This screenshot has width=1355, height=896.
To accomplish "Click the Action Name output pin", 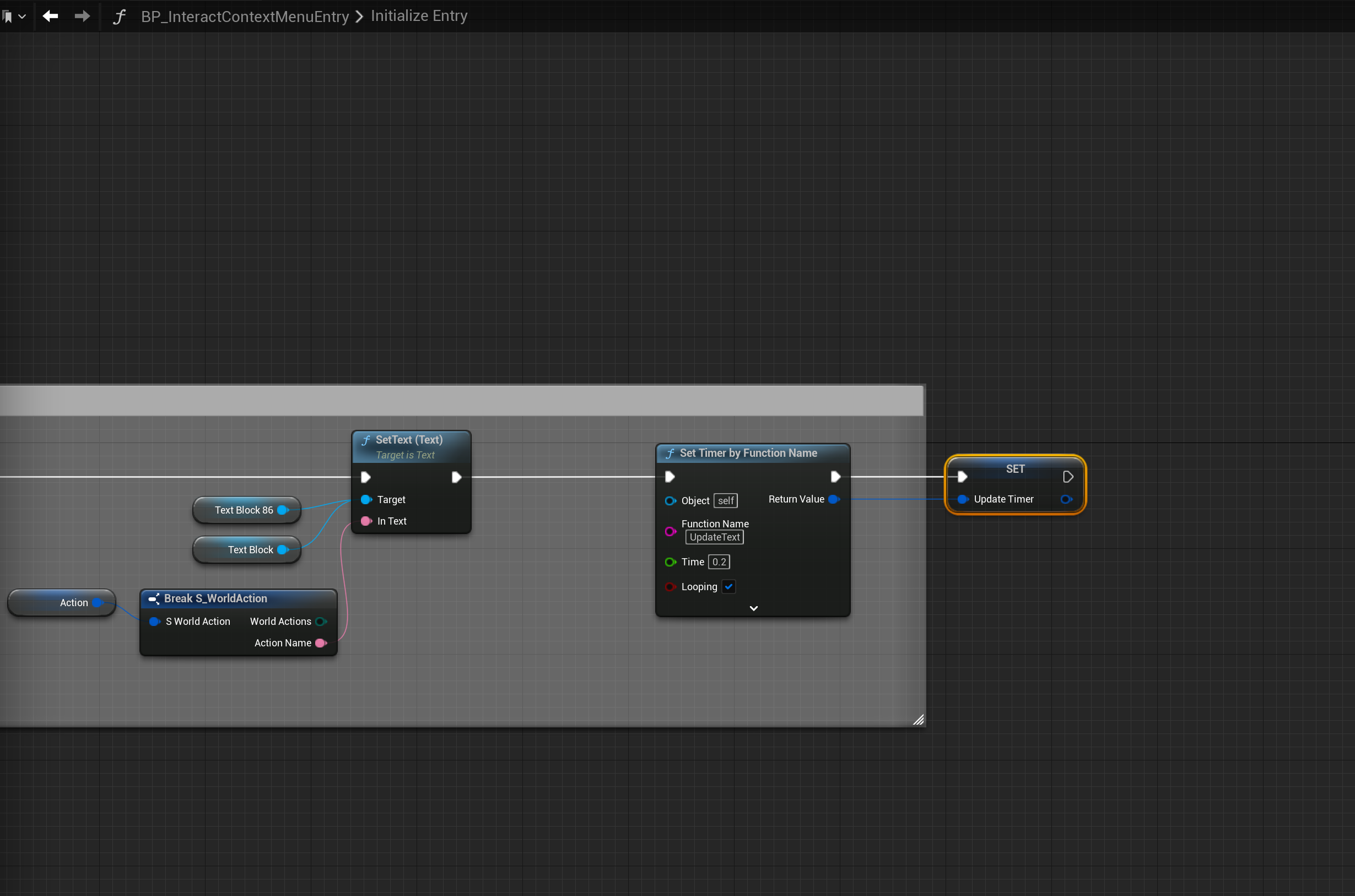I will [321, 644].
